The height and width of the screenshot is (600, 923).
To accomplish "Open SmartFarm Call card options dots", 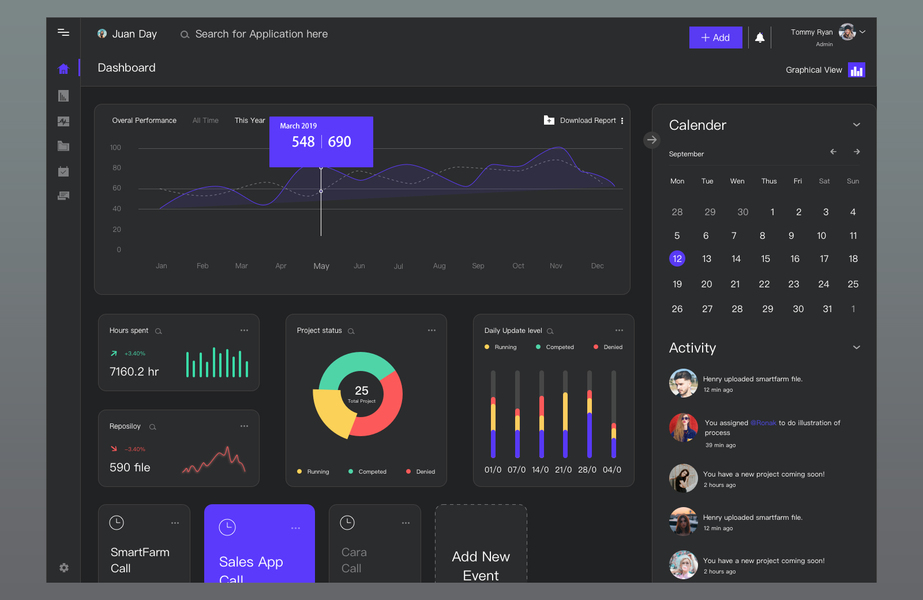I will pos(175,523).
